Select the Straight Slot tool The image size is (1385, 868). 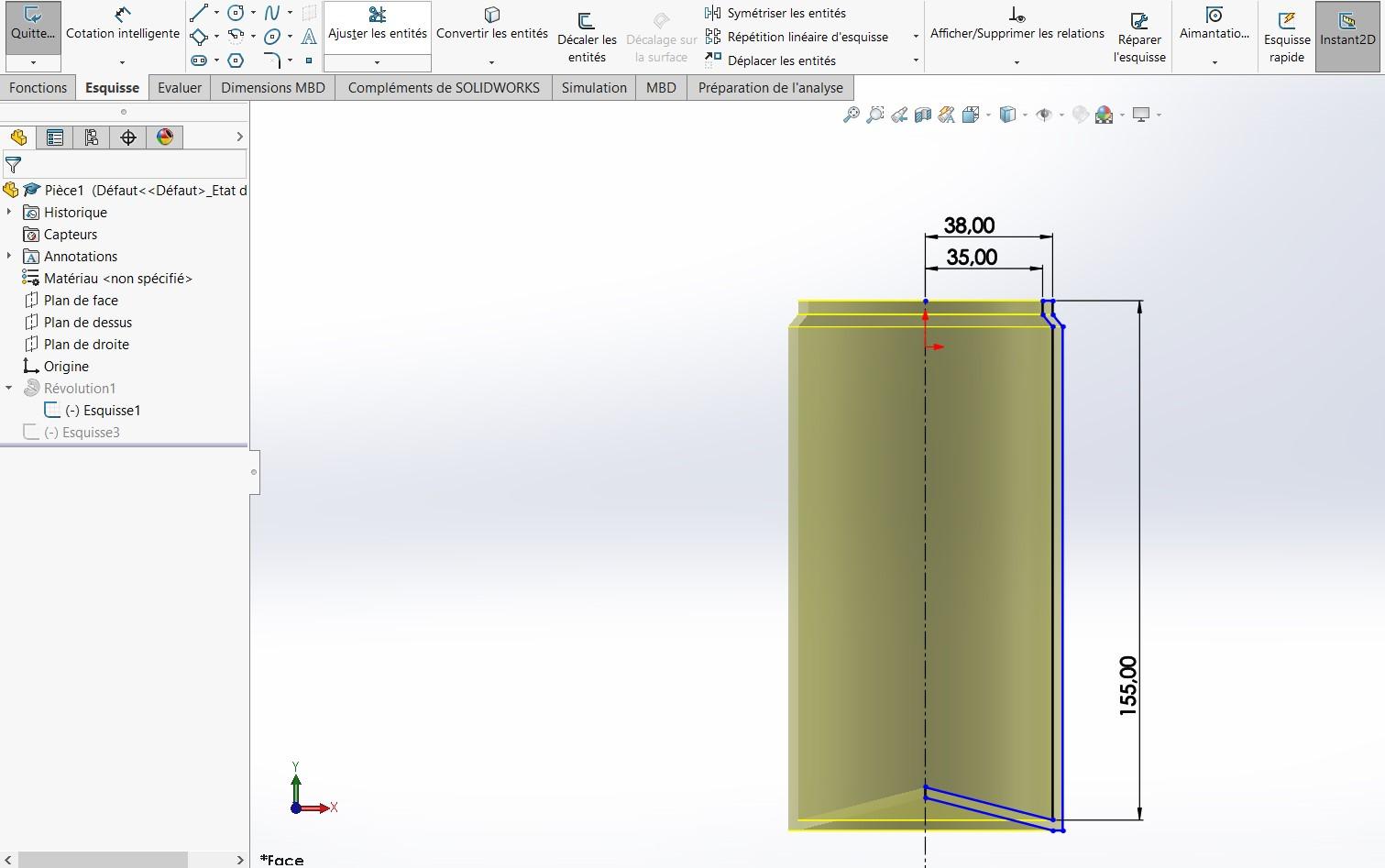point(199,60)
